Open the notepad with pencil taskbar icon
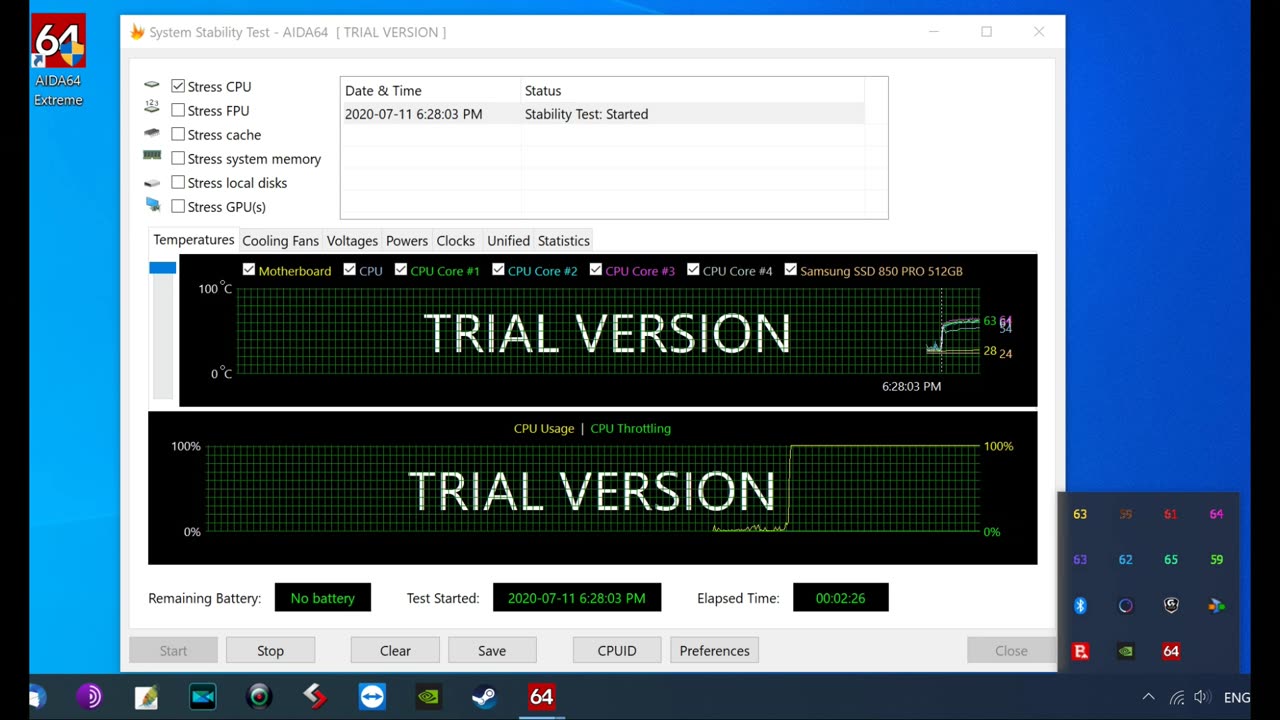Viewport: 1280px width, 720px height. tap(146, 696)
